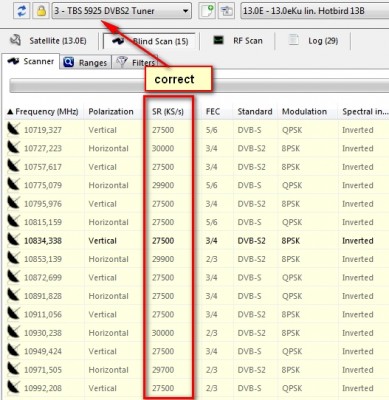Open the RF Scan tab
The height and width of the screenshot is (400, 389).
click(238, 41)
